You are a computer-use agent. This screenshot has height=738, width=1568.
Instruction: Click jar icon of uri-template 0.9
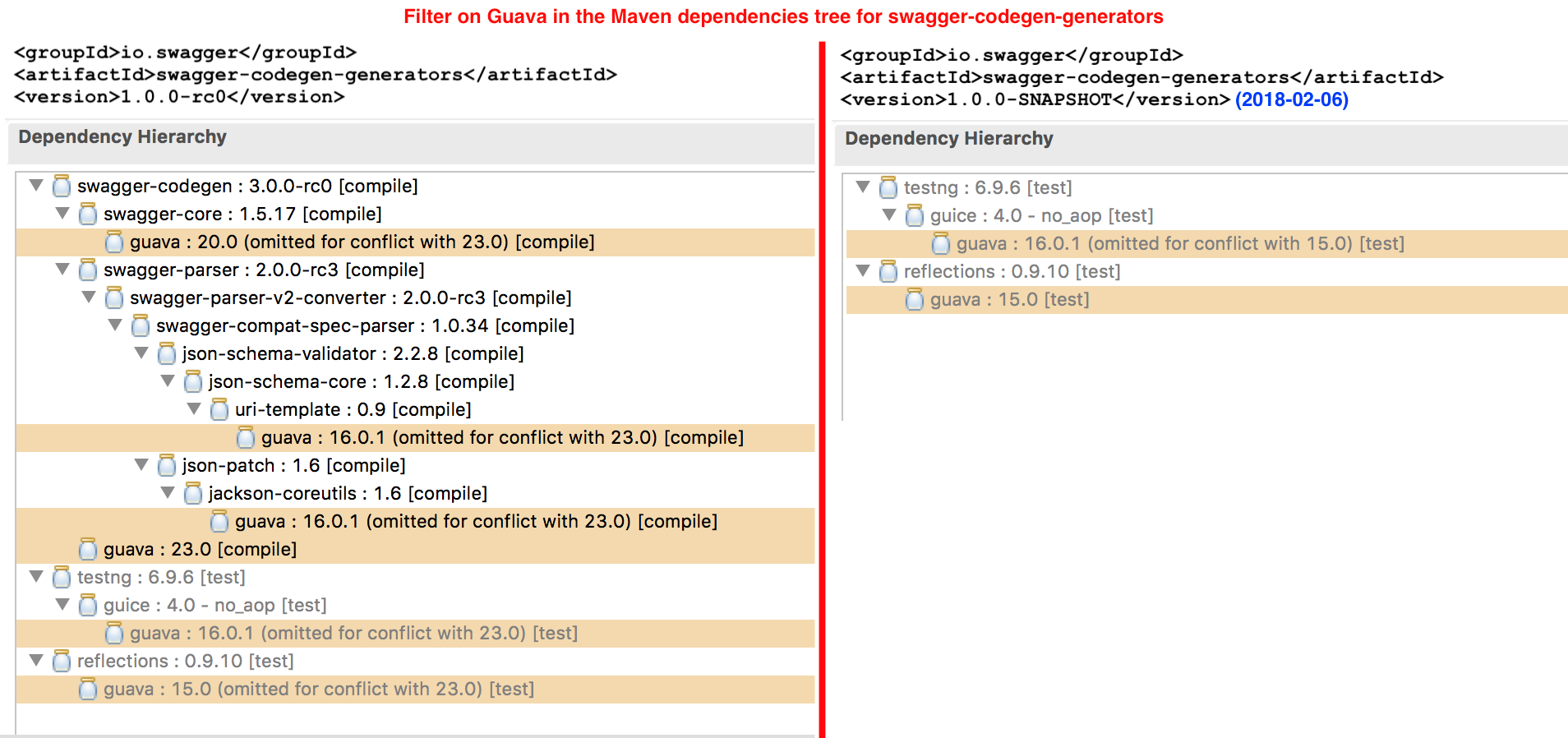pyautogui.click(x=219, y=409)
